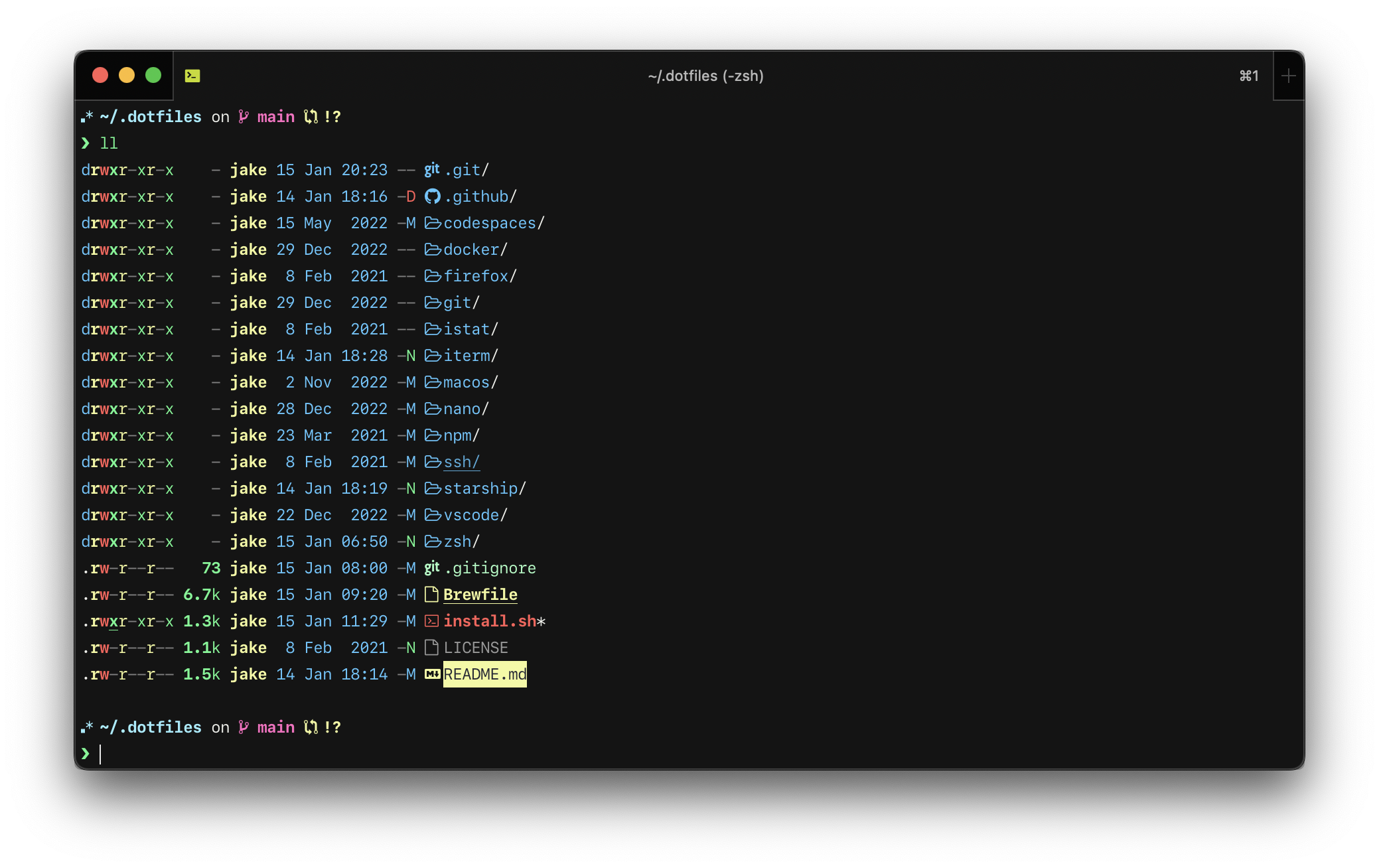The image size is (1379, 868).
Task: Click the ~/.dotfiles (-zsh) tab title
Action: click(705, 76)
